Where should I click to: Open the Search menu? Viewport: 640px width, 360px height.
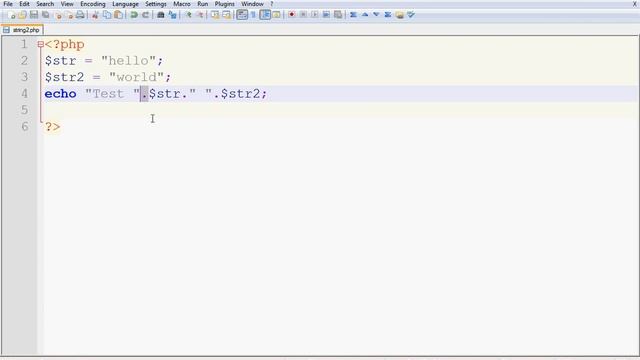pos(45,4)
